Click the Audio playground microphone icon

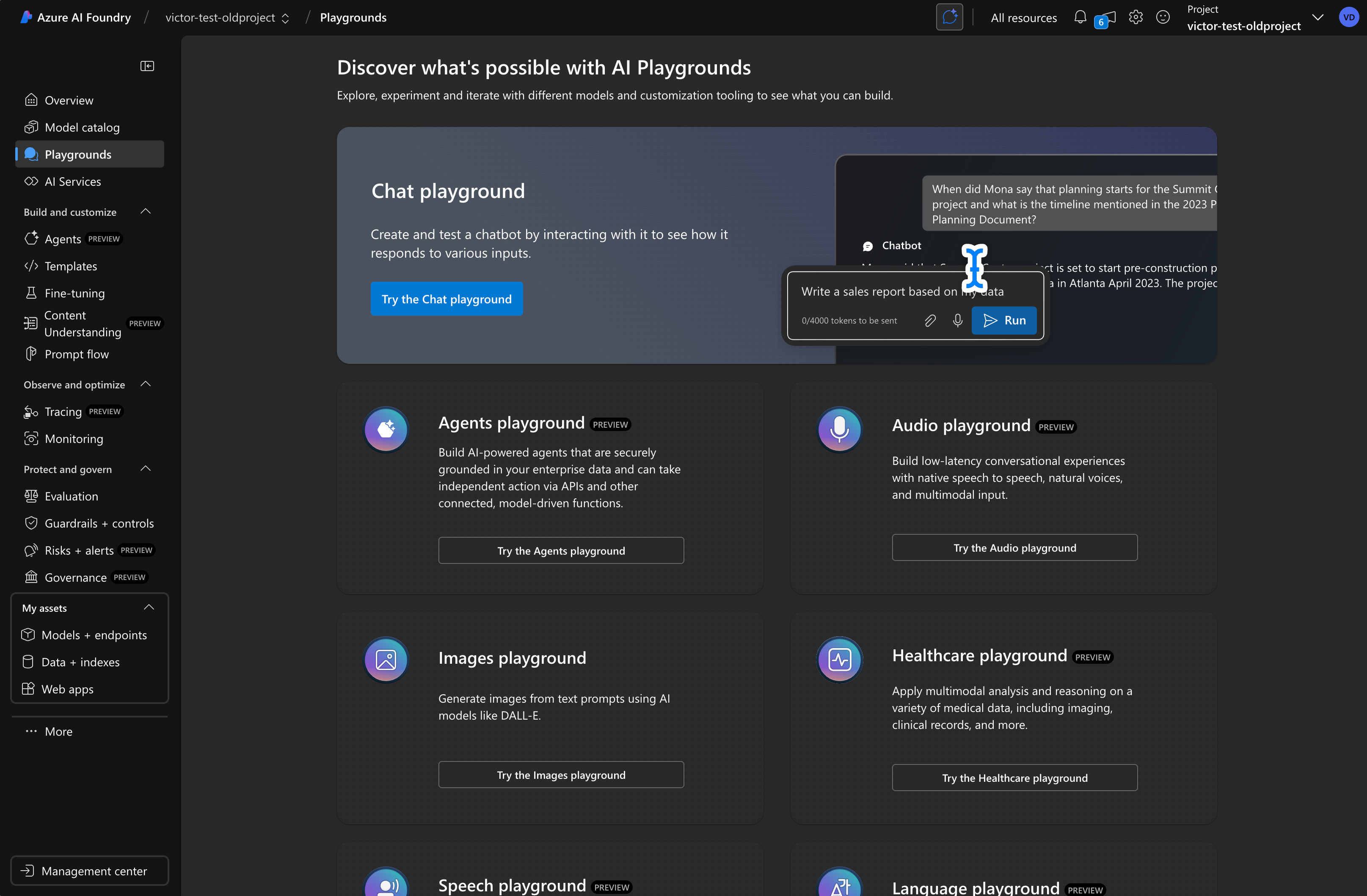839,429
